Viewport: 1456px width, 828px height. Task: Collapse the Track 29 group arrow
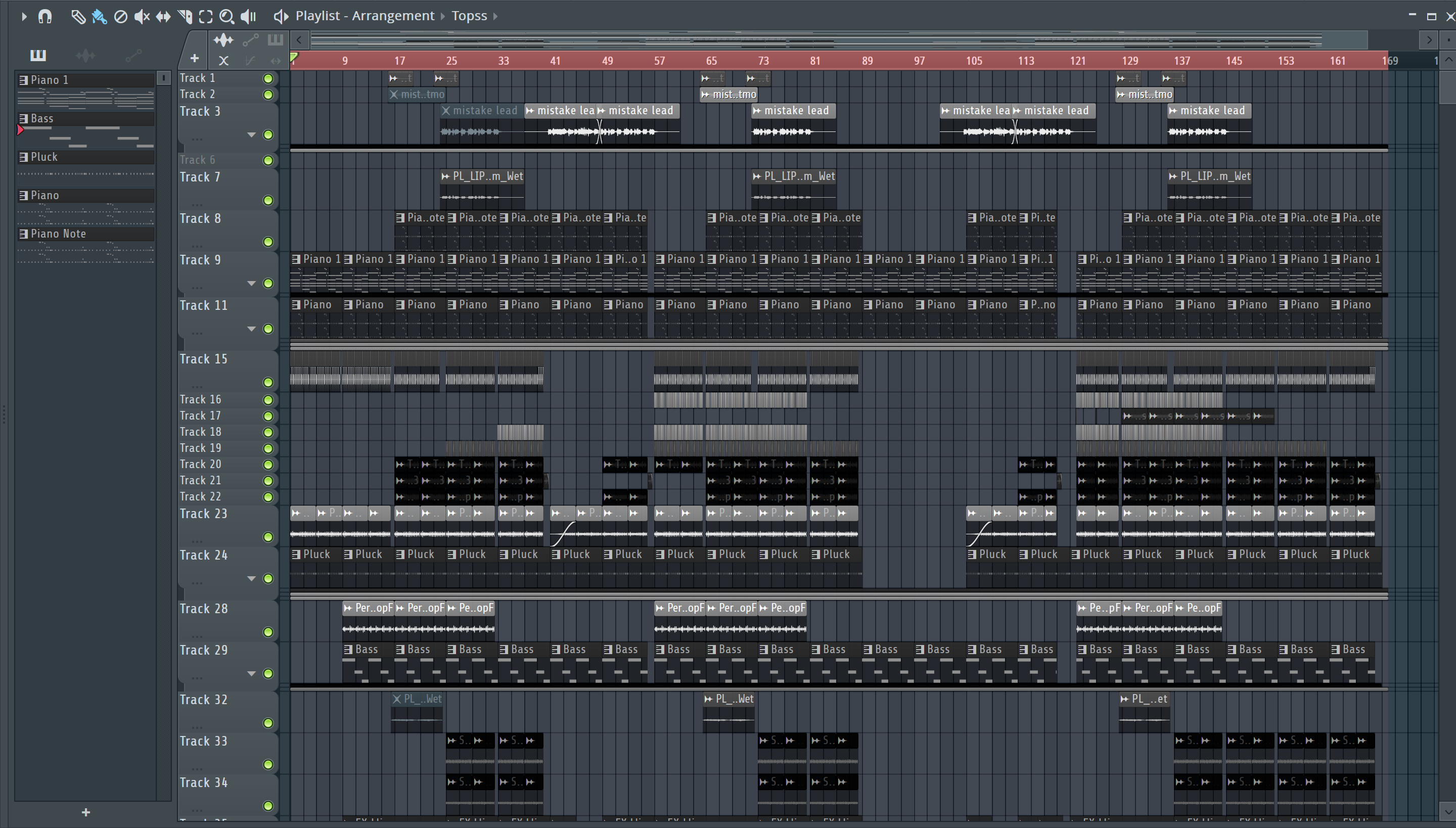pyautogui.click(x=251, y=673)
